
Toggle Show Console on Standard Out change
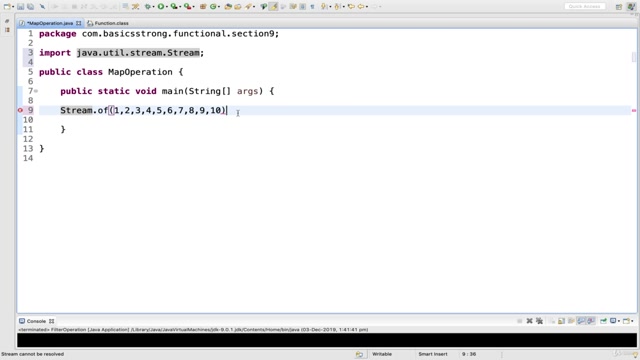click(x=581, y=321)
